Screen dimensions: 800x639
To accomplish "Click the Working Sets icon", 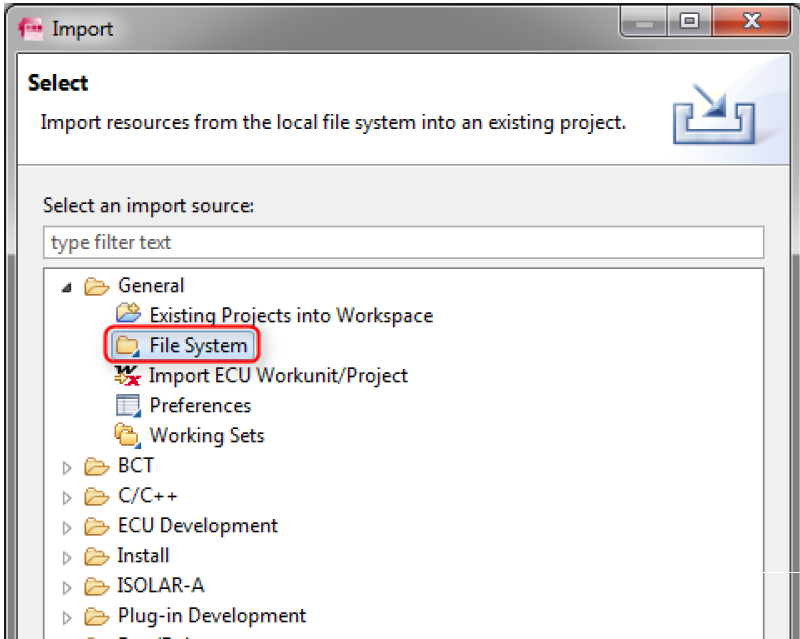I will (x=127, y=436).
